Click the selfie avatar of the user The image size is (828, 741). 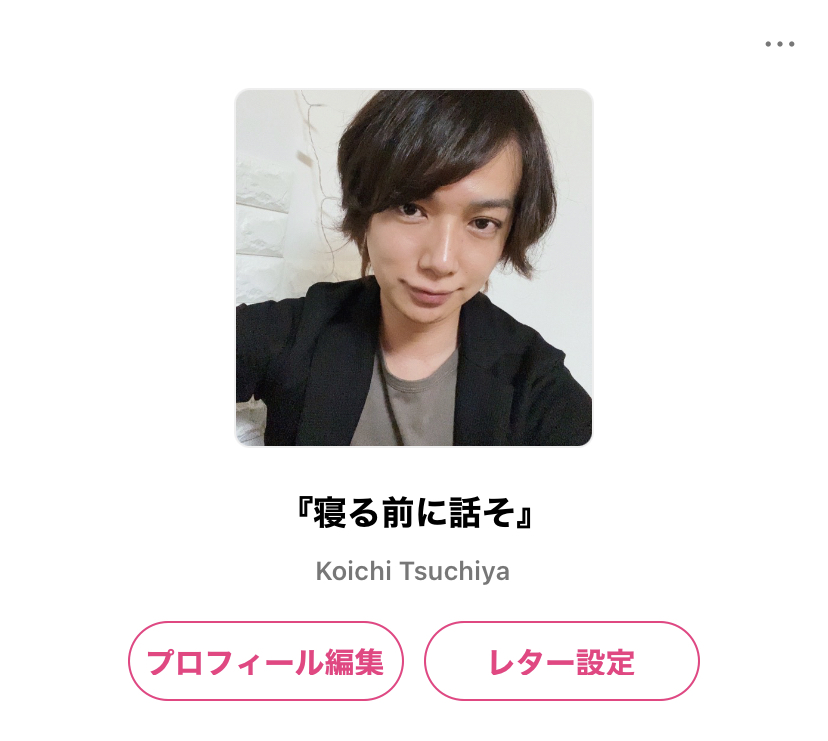[413, 267]
